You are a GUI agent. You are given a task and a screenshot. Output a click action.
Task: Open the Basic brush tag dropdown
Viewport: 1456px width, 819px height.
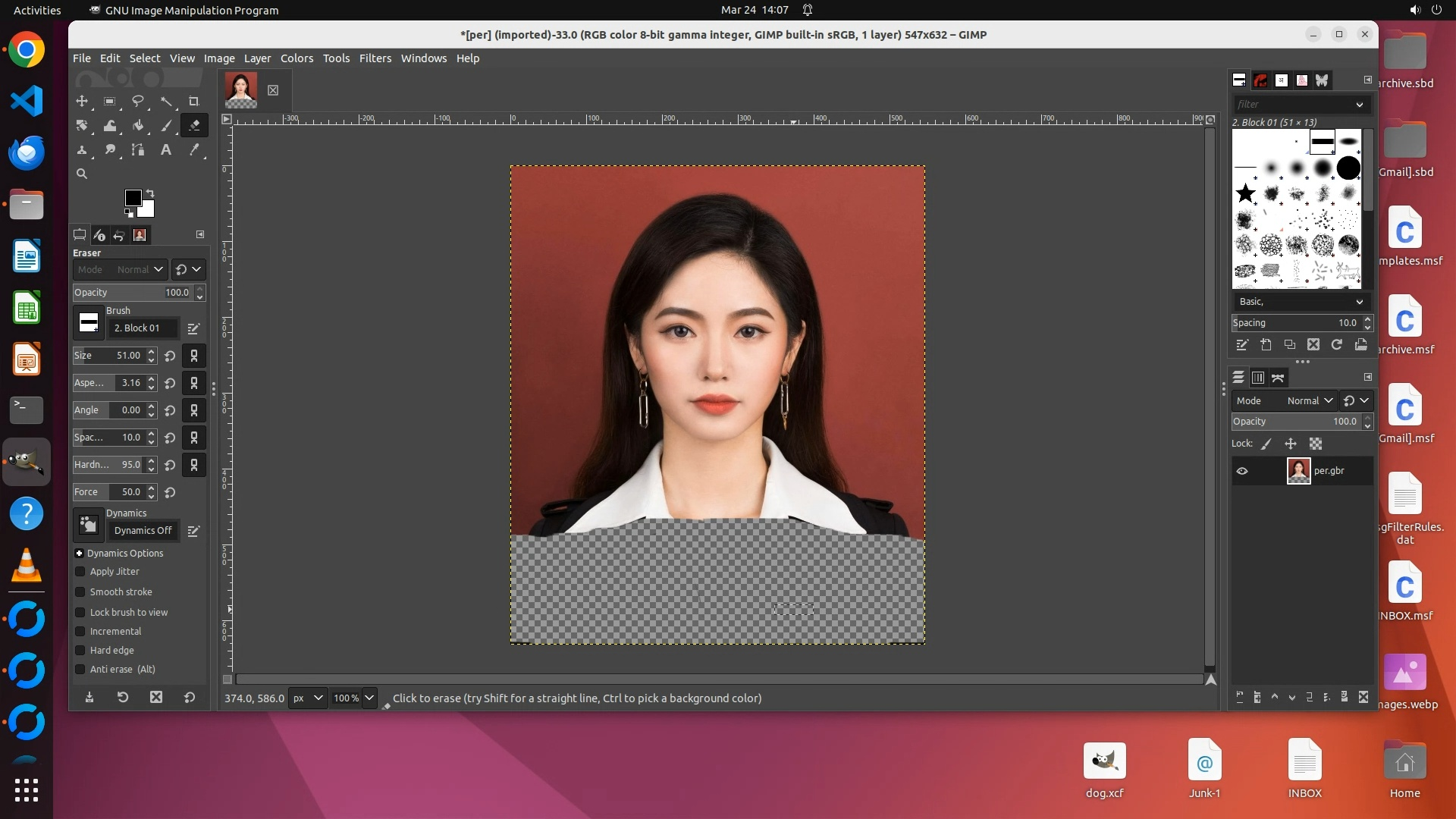coord(1301,302)
